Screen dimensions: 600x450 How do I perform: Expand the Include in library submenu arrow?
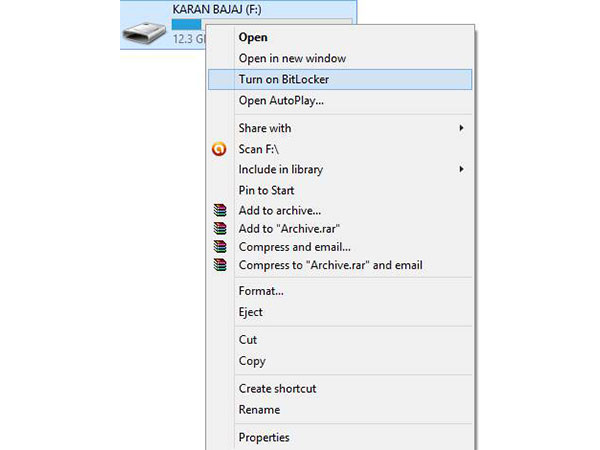coord(461,169)
